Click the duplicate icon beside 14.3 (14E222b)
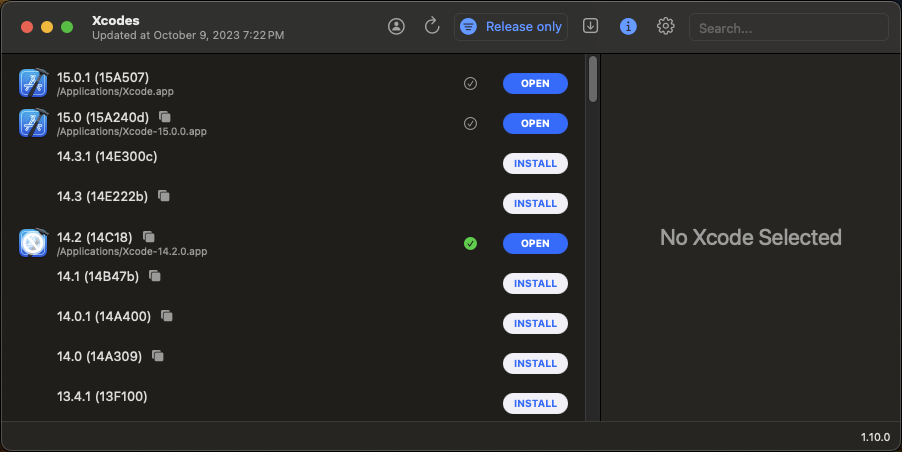Viewport: 902px width, 452px height. point(164,196)
